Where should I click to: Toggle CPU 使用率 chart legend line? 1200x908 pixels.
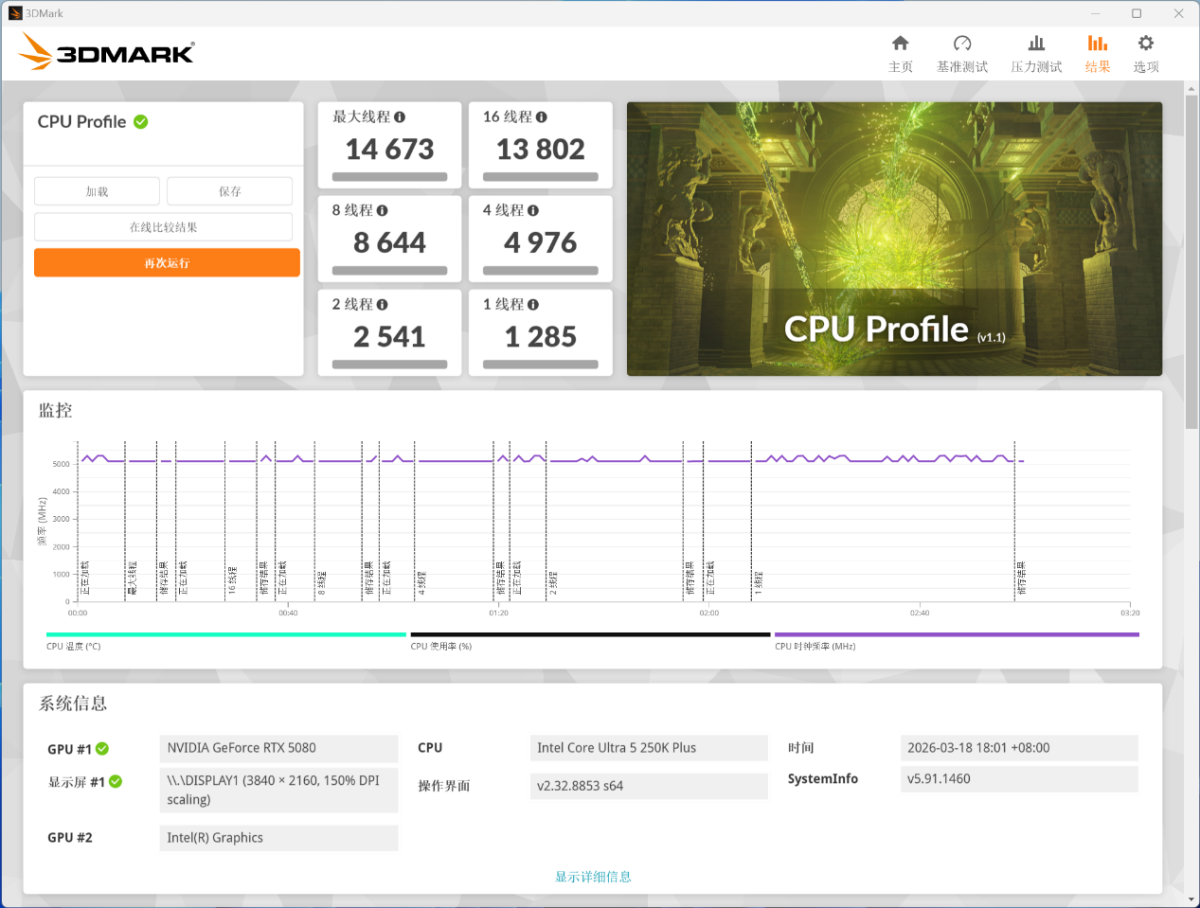pos(590,634)
